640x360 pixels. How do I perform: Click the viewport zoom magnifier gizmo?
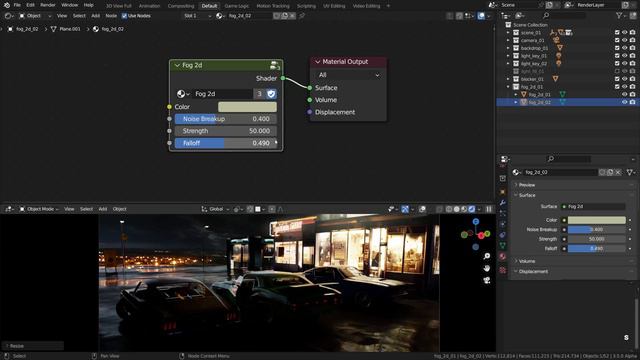487,256
